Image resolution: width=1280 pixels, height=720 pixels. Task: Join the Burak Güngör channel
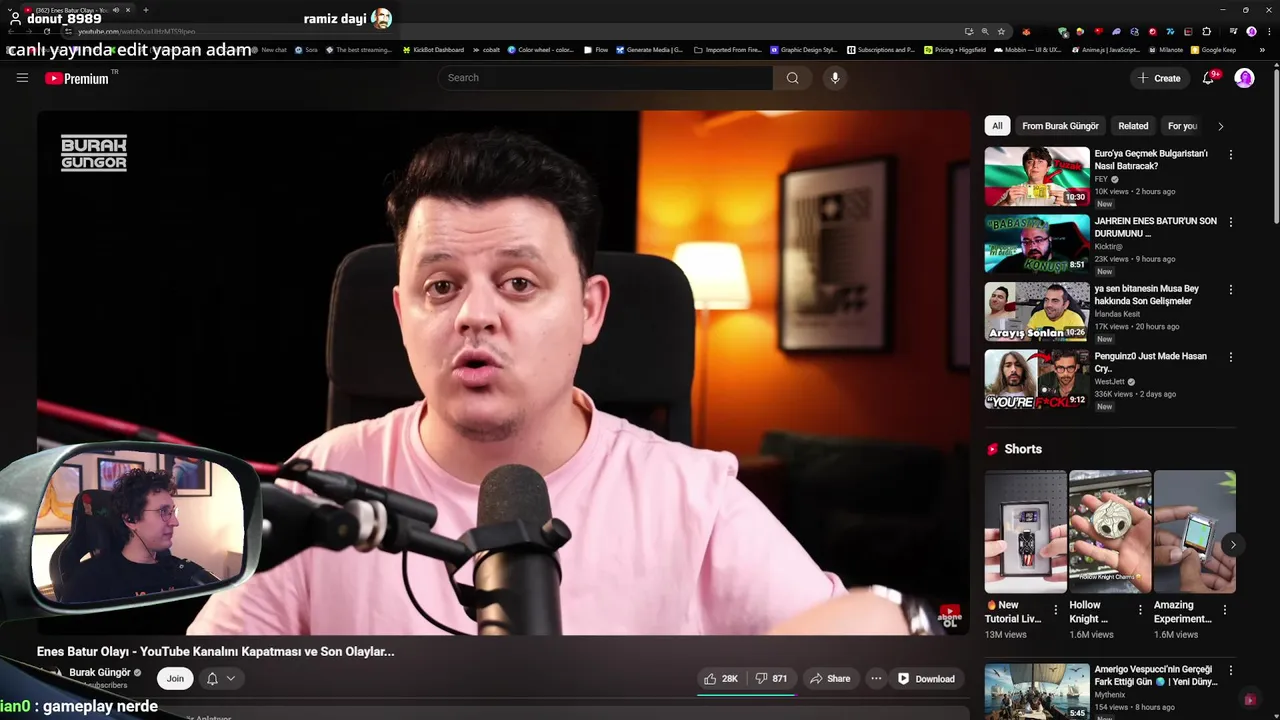pyautogui.click(x=175, y=679)
